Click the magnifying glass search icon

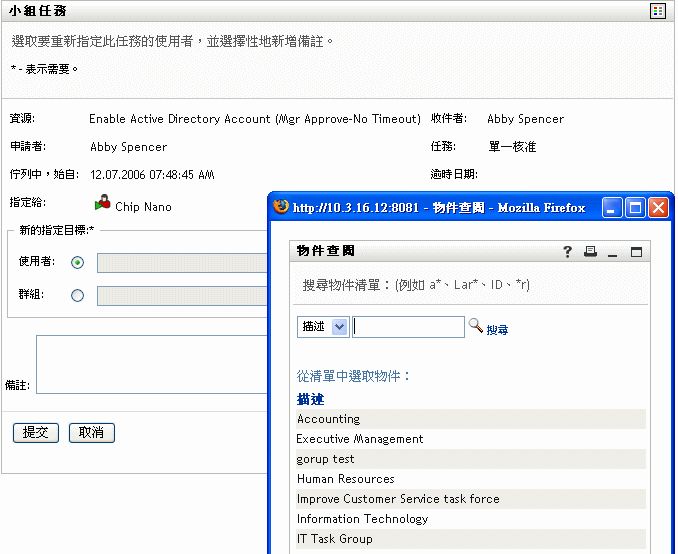(475, 326)
